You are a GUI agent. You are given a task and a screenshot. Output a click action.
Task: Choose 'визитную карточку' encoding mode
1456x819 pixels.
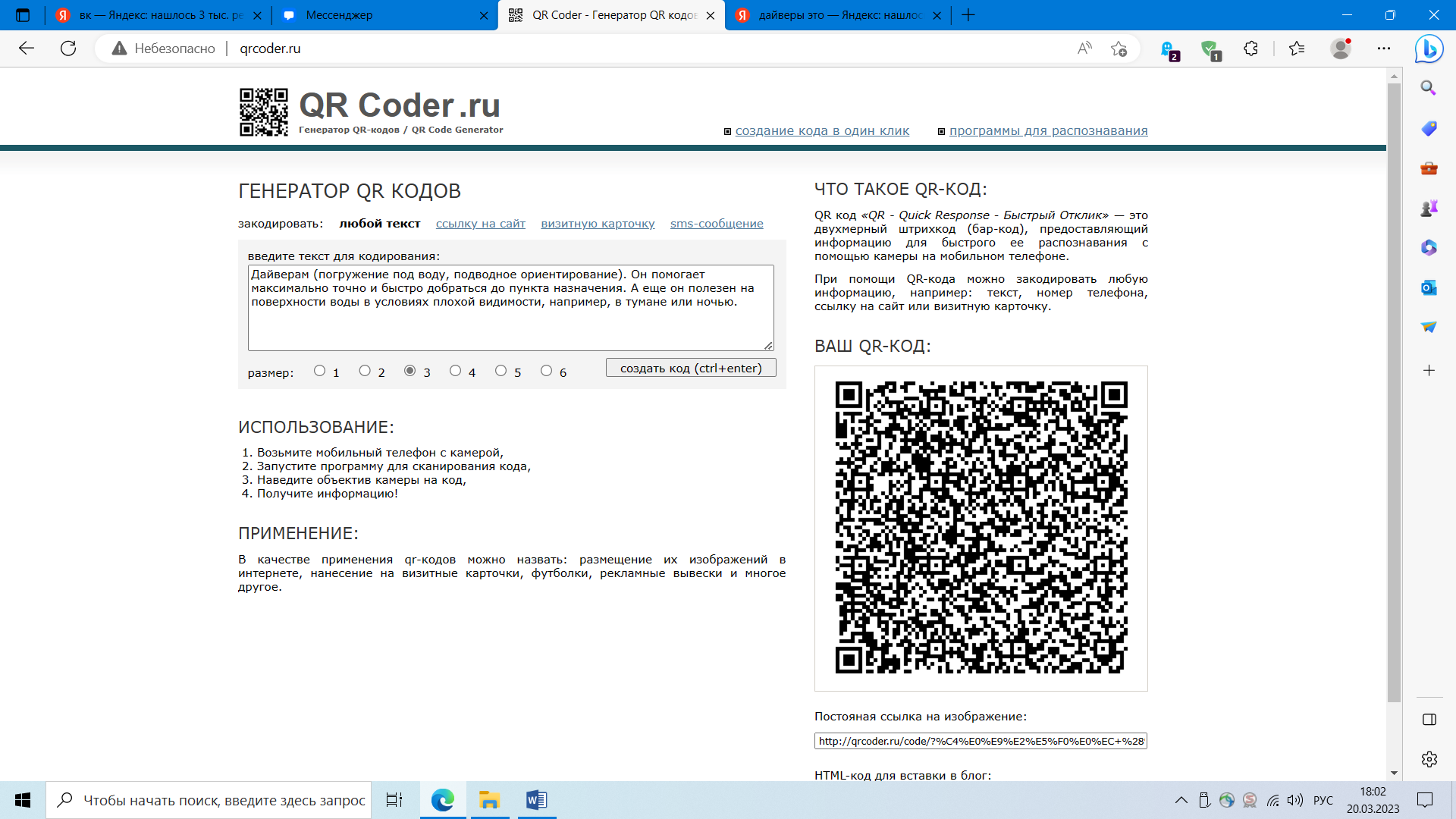click(598, 224)
